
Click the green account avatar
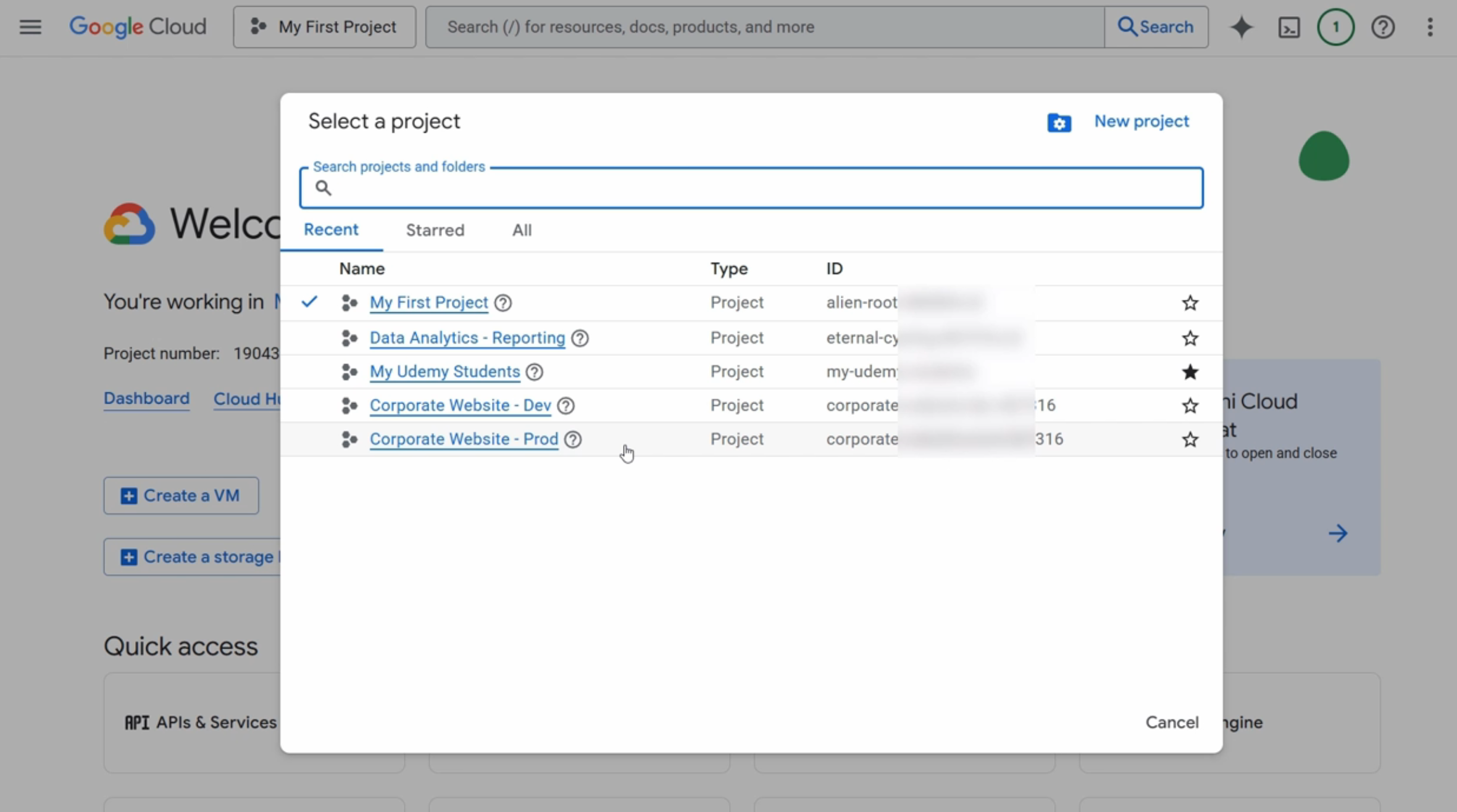pos(1324,156)
